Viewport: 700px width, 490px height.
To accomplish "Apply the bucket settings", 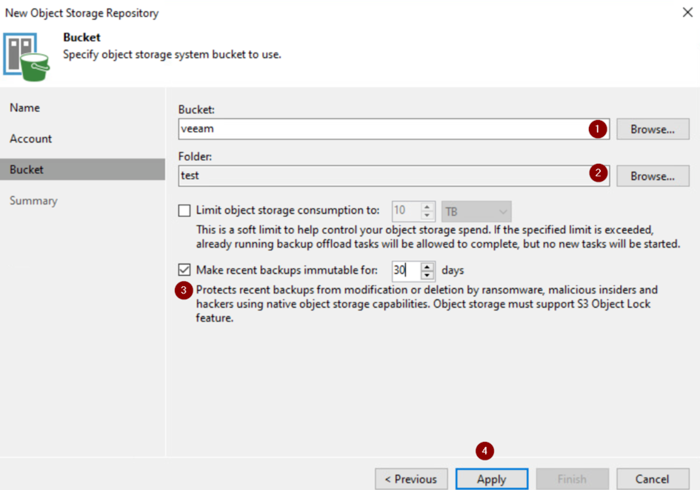I will 492,479.
